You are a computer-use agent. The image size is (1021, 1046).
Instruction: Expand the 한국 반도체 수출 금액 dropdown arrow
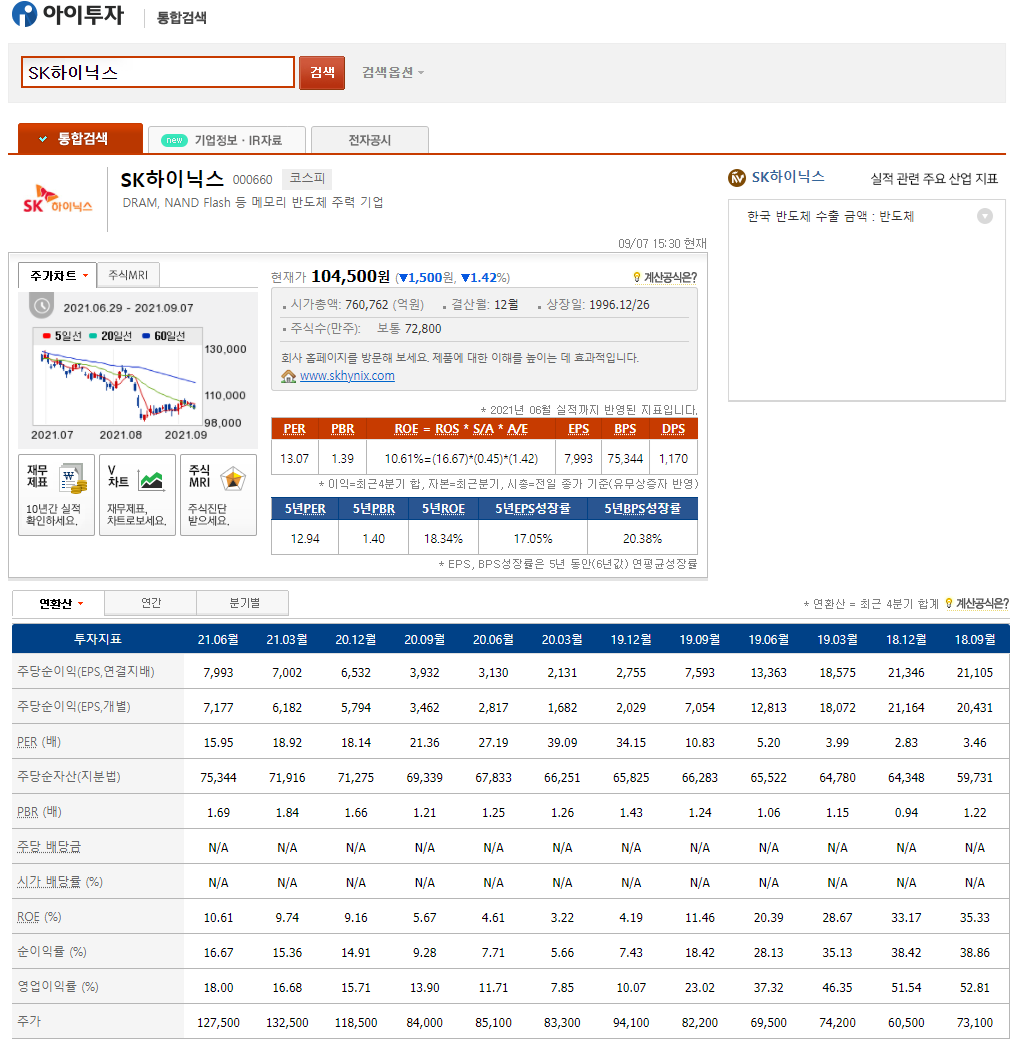coord(984,216)
